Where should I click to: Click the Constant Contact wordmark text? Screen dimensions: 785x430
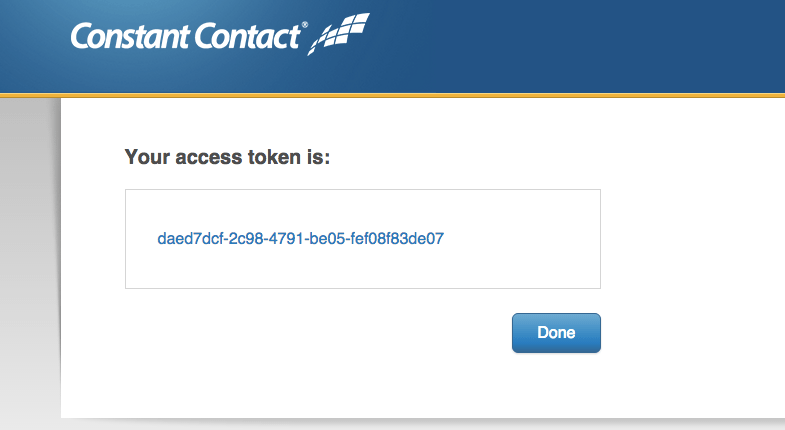[185, 36]
